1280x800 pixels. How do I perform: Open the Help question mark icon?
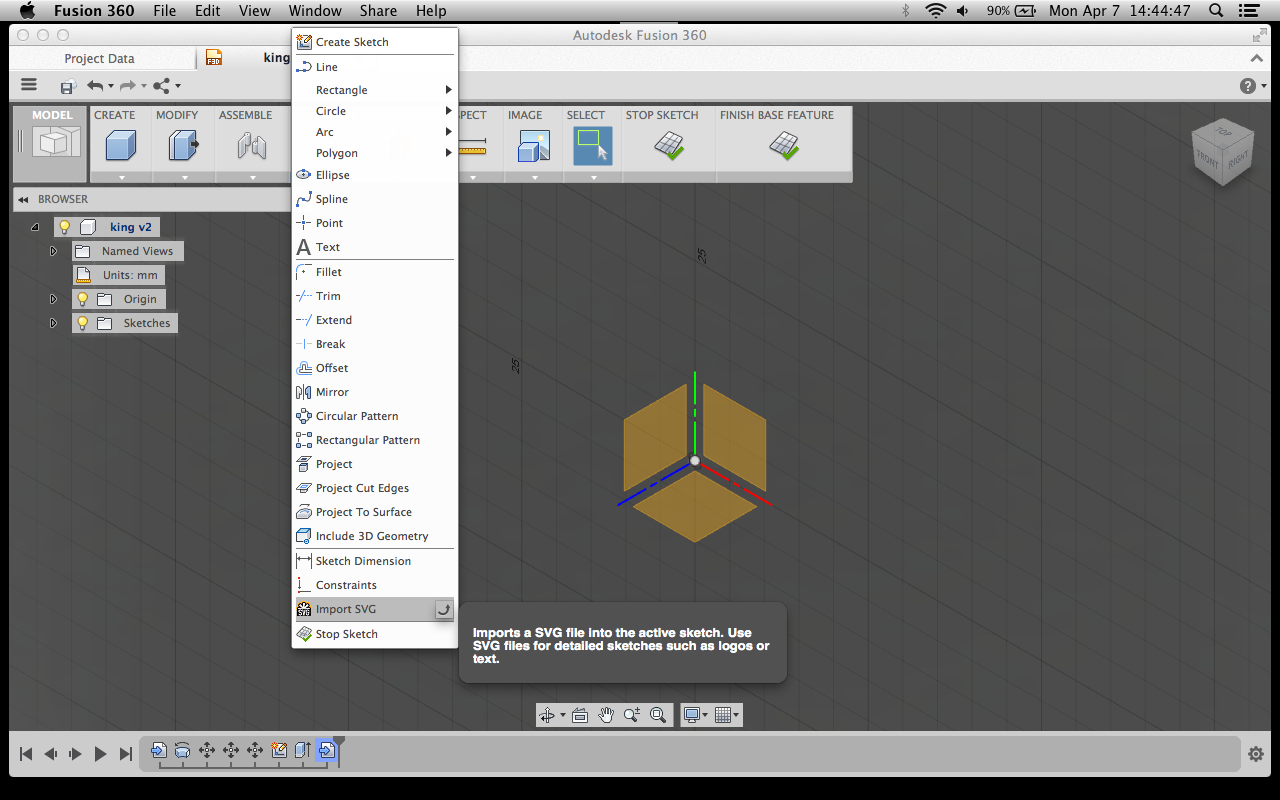point(1247,86)
